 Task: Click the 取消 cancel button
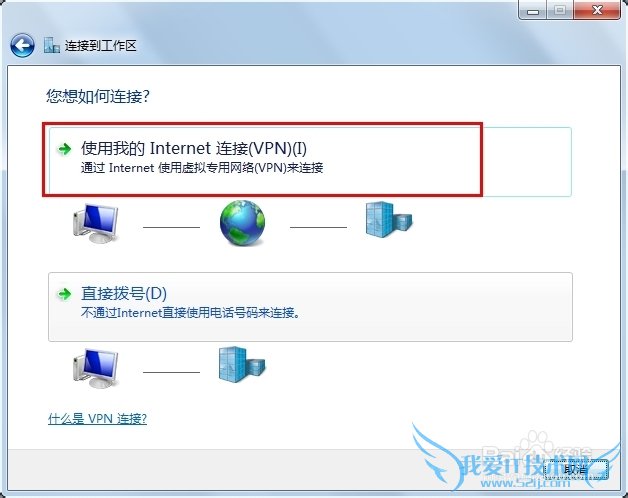576,469
